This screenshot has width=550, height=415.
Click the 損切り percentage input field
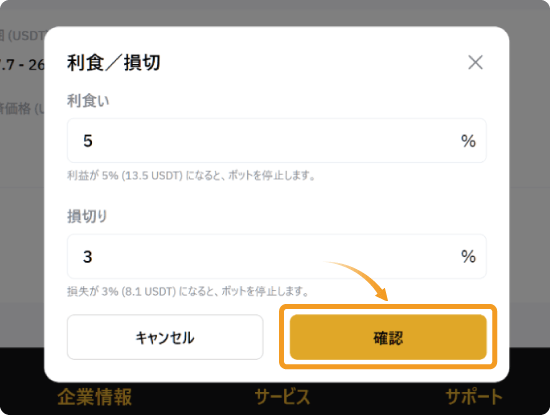coord(276,256)
